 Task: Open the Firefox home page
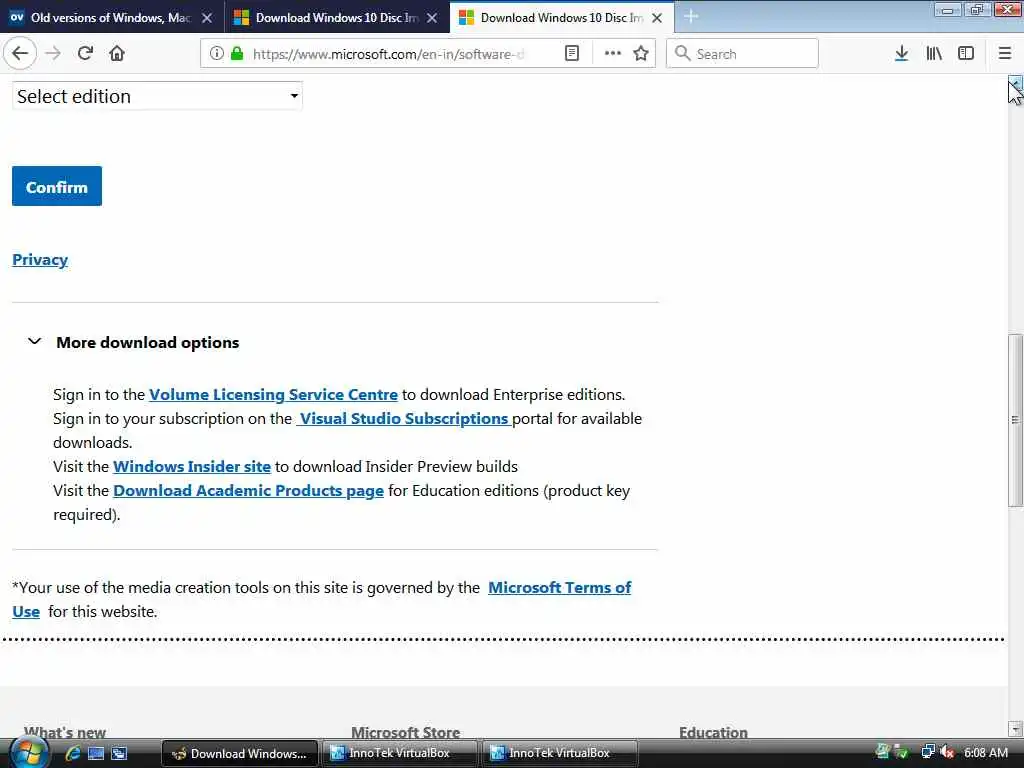tap(117, 54)
